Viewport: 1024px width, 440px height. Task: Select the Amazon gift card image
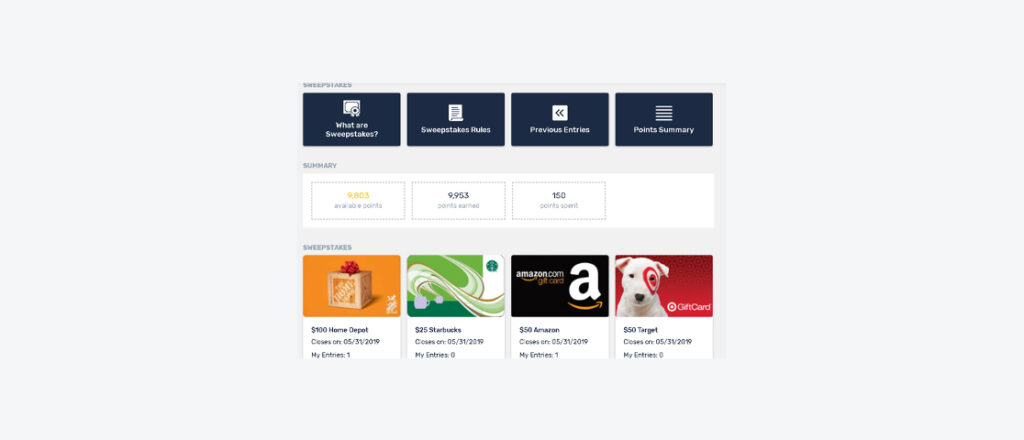[560, 286]
